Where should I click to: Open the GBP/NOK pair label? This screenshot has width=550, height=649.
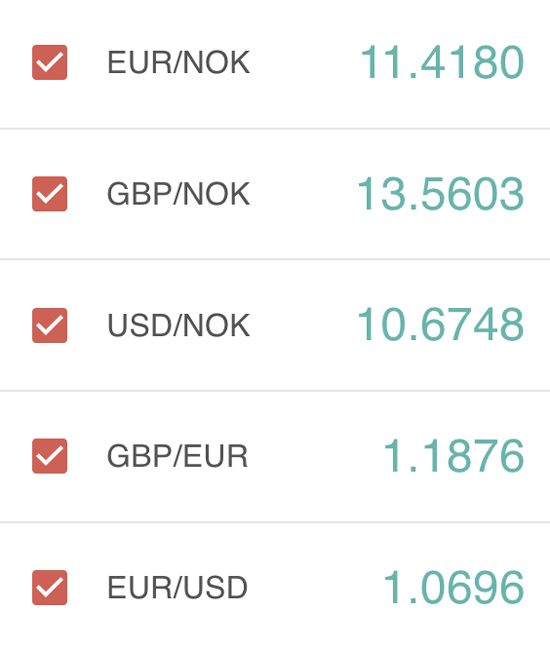click(x=178, y=194)
